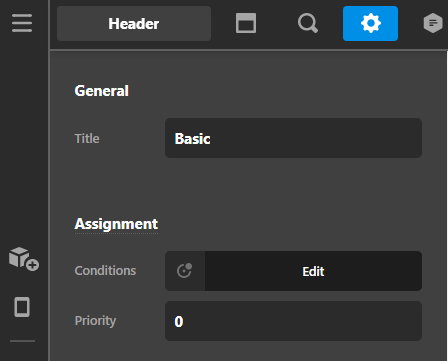
Task: Click the Header button
Action: 134,24
